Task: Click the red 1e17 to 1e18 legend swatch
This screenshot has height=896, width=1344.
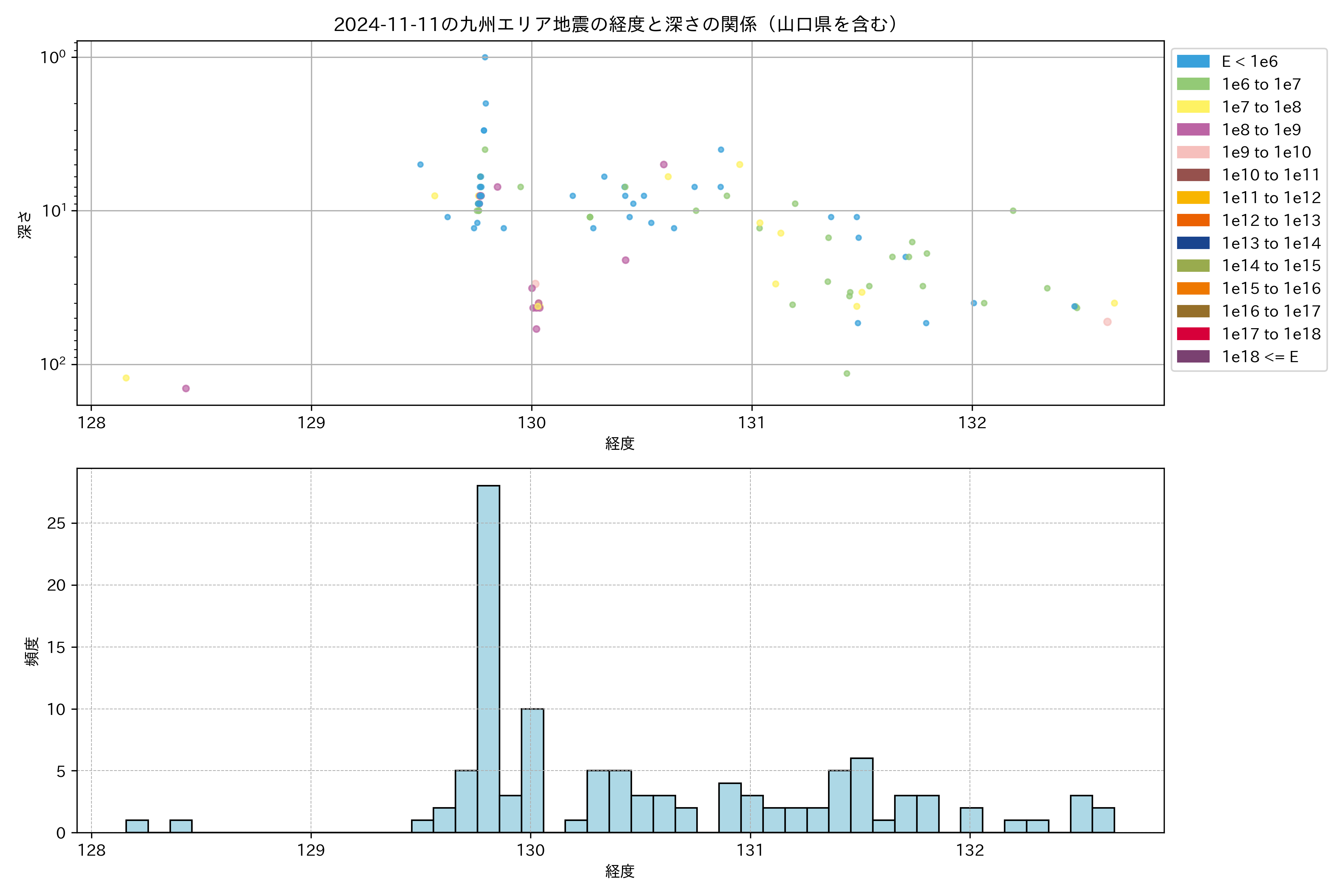Action: [1192, 334]
